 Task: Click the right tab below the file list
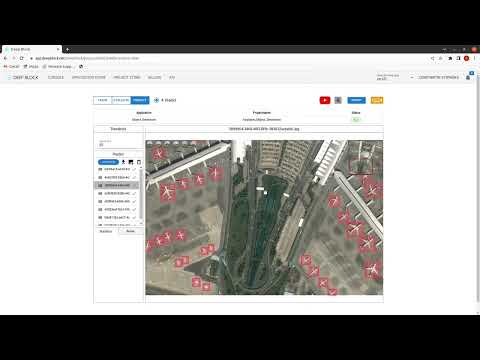[x=131, y=231]
